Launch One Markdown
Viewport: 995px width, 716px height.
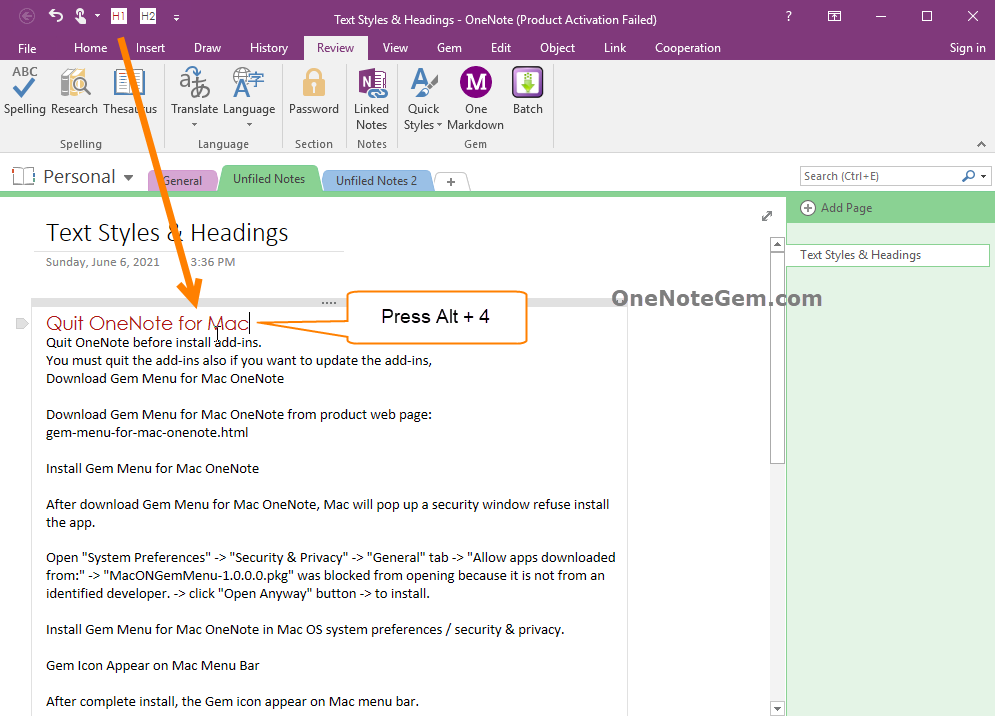pos(475,98)
